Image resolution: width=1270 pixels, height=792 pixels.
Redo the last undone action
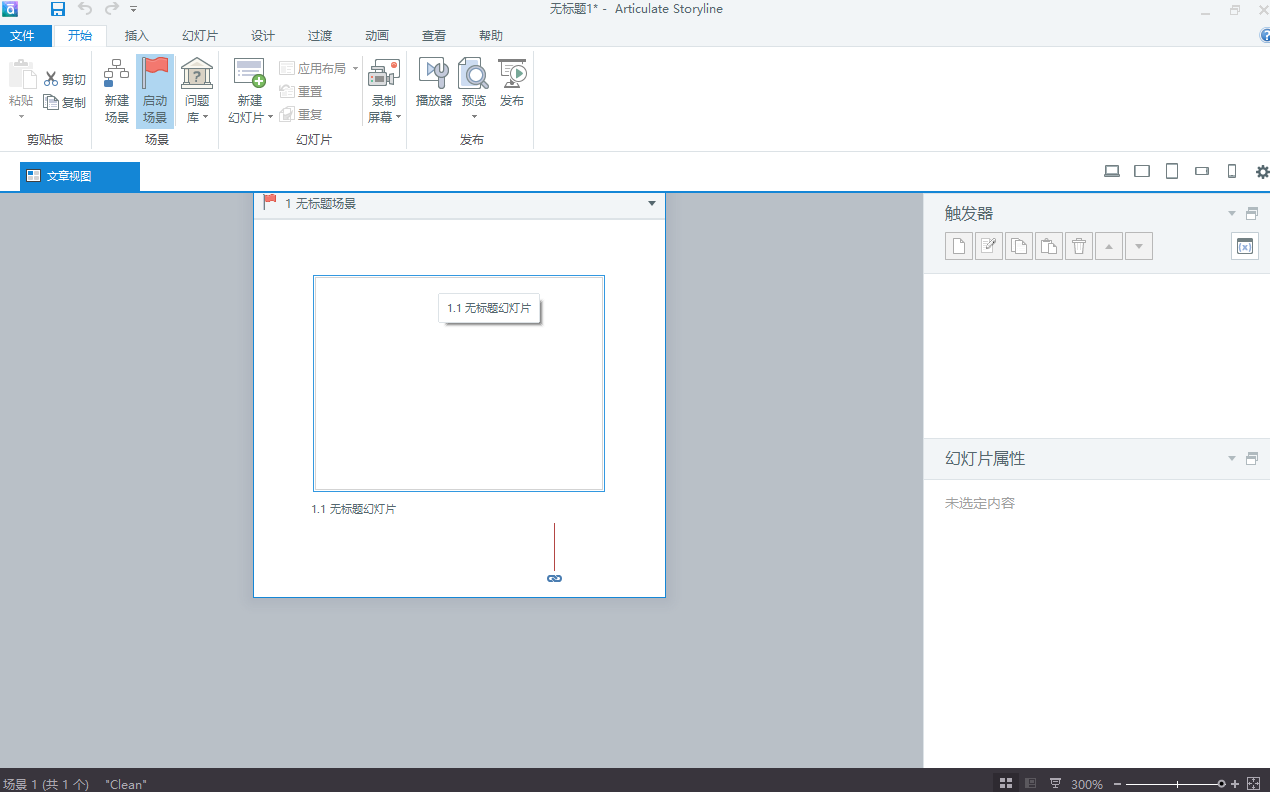point(111,9)
